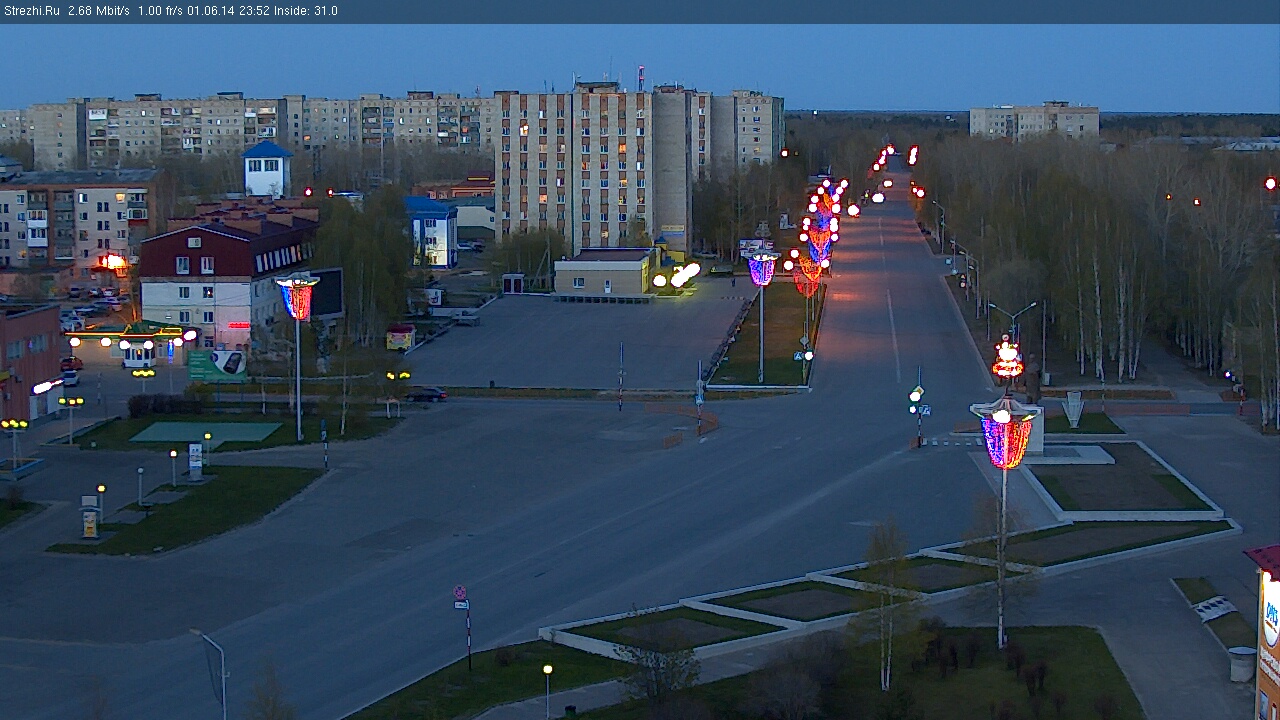Click the 1.00 fr/s frame rate value
Screen dimensions: 1280x720
click(x=160, y=11)
